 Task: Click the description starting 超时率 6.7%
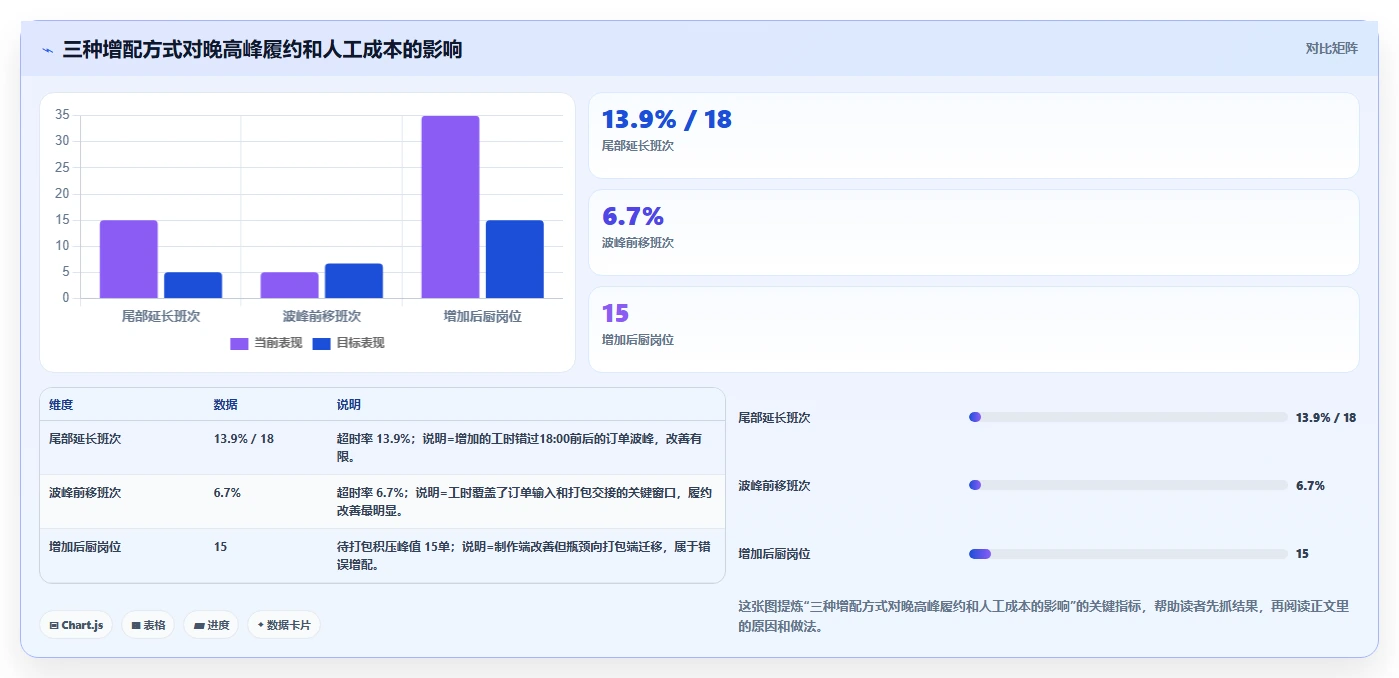tap(525, 502)
